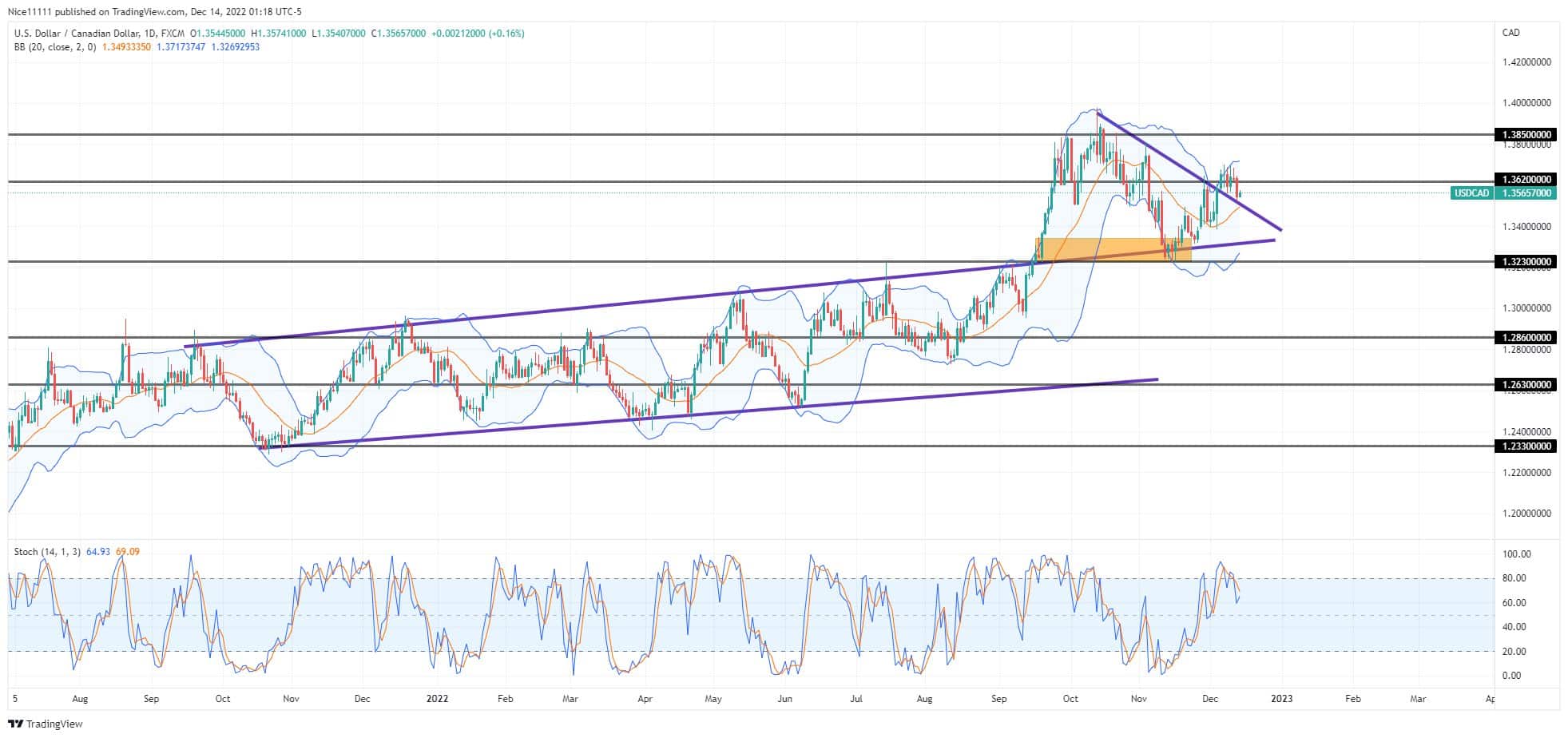The height and width of the screenshot is (738, 1568).
Task: Click the Jun label on the time axis
Action: click(x=785, y=699)
